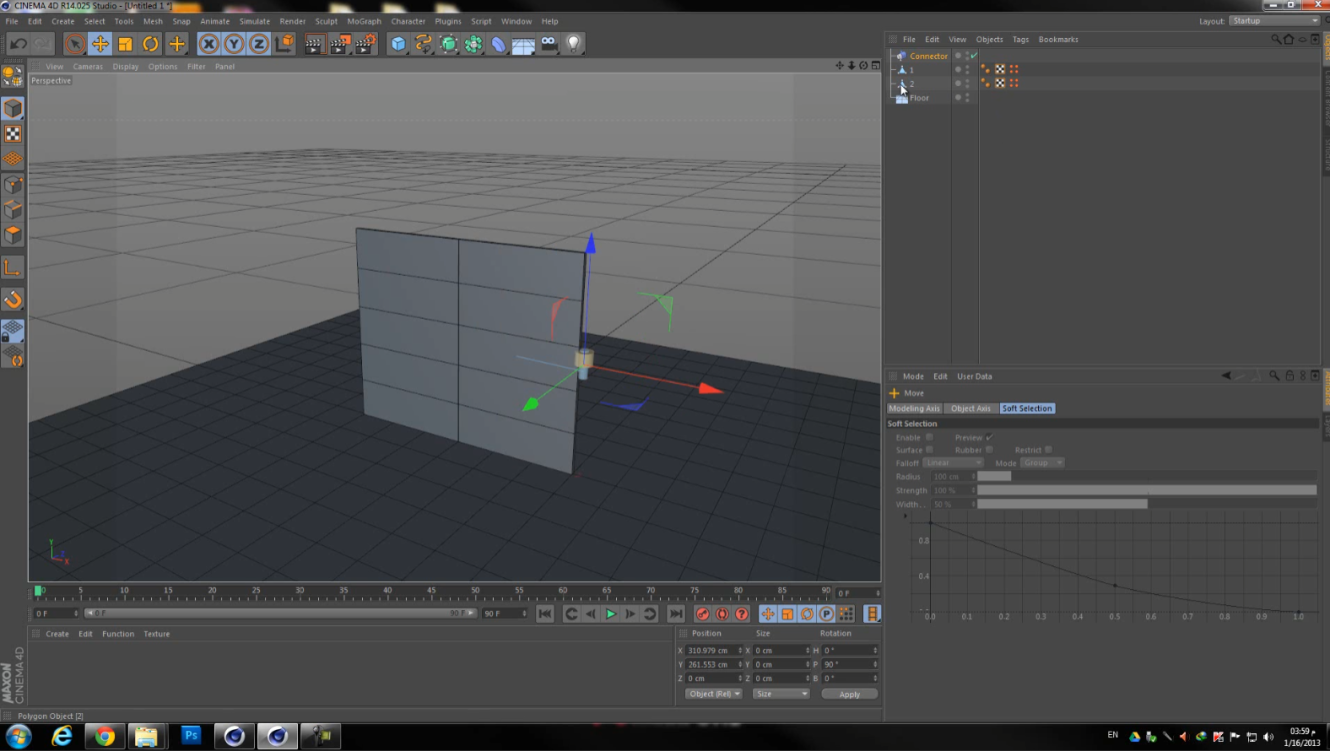Open viewport Display menu
The height and width of the screenshot is (751, 1330).
[x=126, y=67]
